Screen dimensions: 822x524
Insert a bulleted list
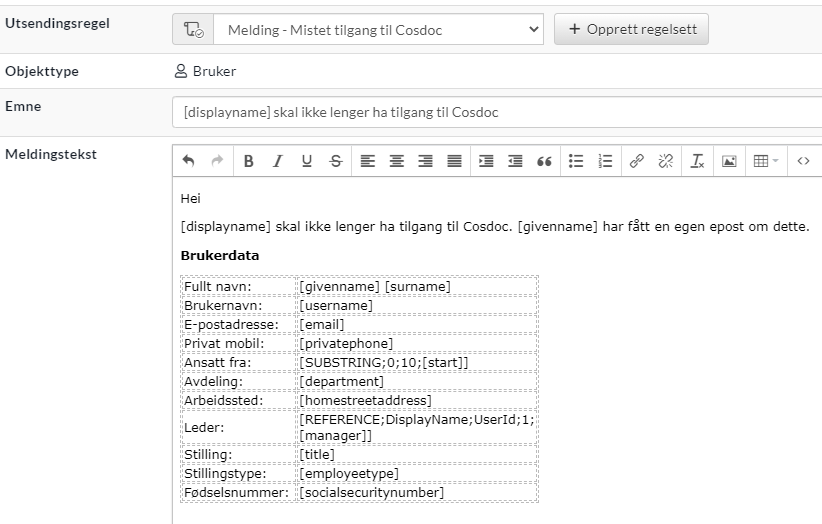coord(576,161)
